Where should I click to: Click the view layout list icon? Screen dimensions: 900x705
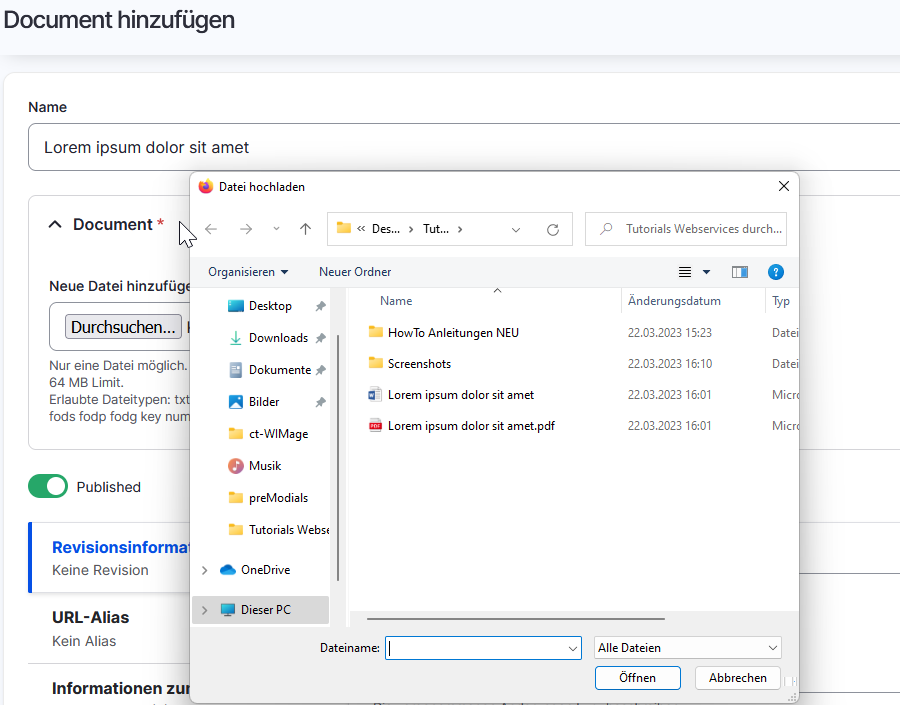685,272
